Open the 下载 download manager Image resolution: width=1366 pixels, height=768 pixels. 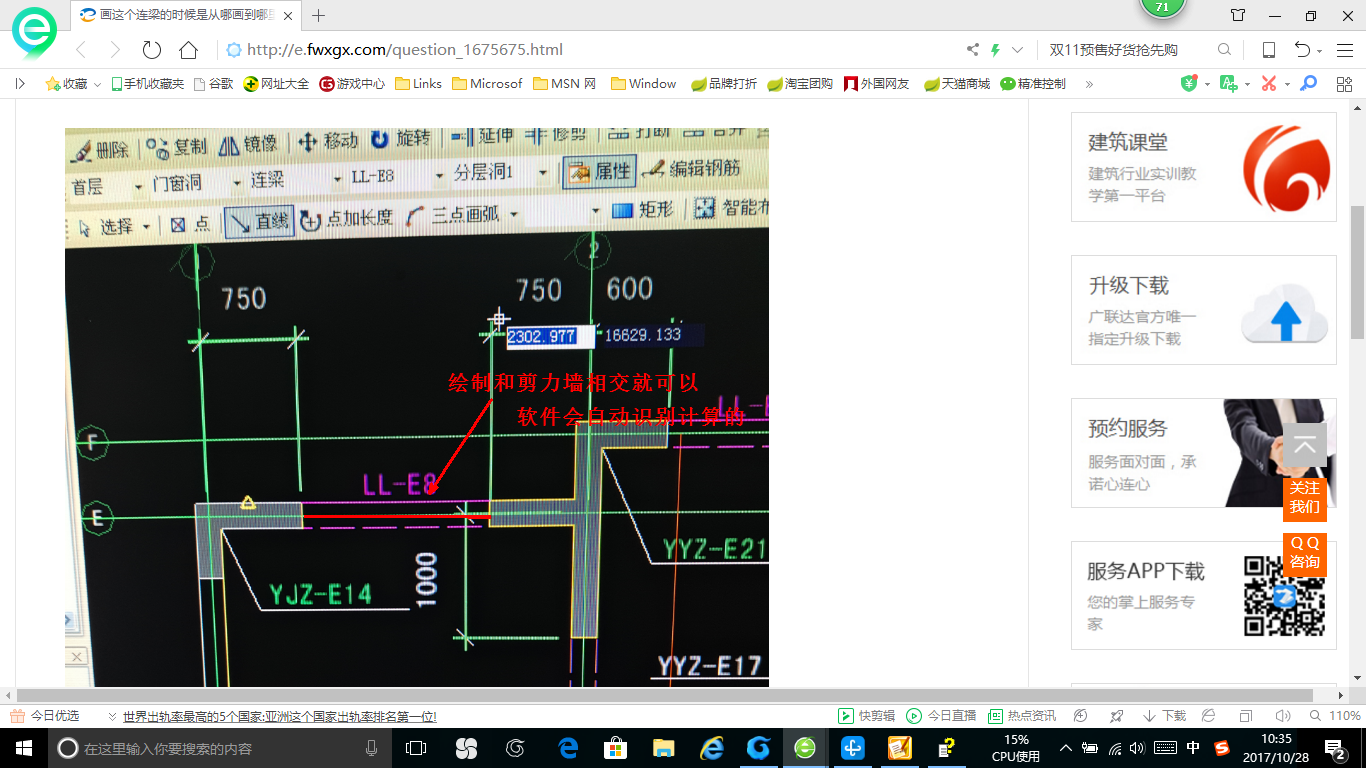[x=1164, y=716]
